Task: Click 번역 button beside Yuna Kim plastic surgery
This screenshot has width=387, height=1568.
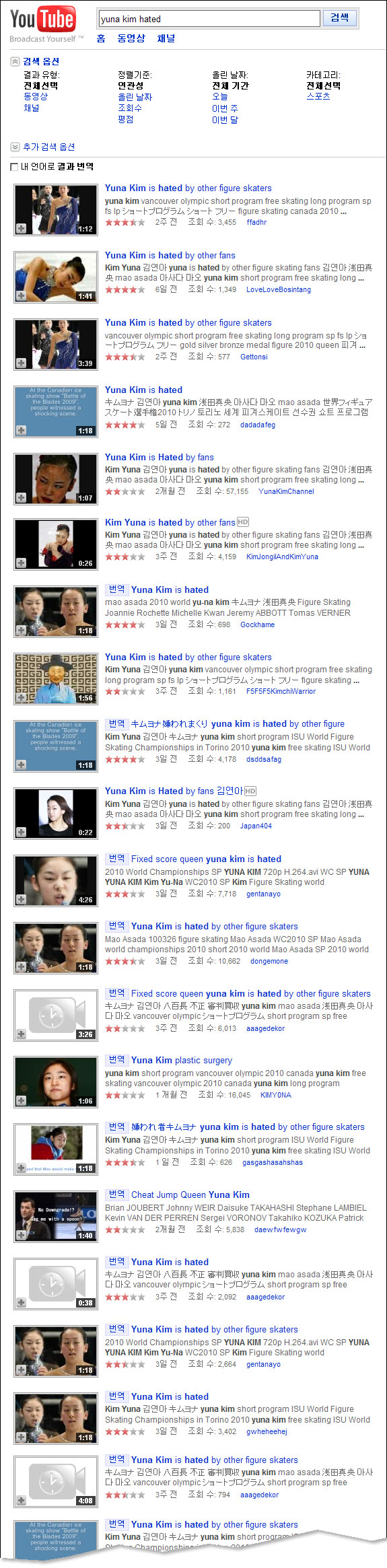Action: coord(116,1060)
